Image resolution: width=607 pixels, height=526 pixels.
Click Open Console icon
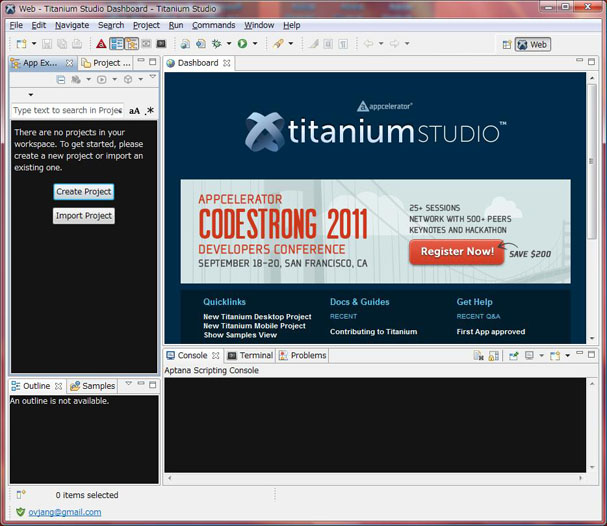[x=555, y=356]
